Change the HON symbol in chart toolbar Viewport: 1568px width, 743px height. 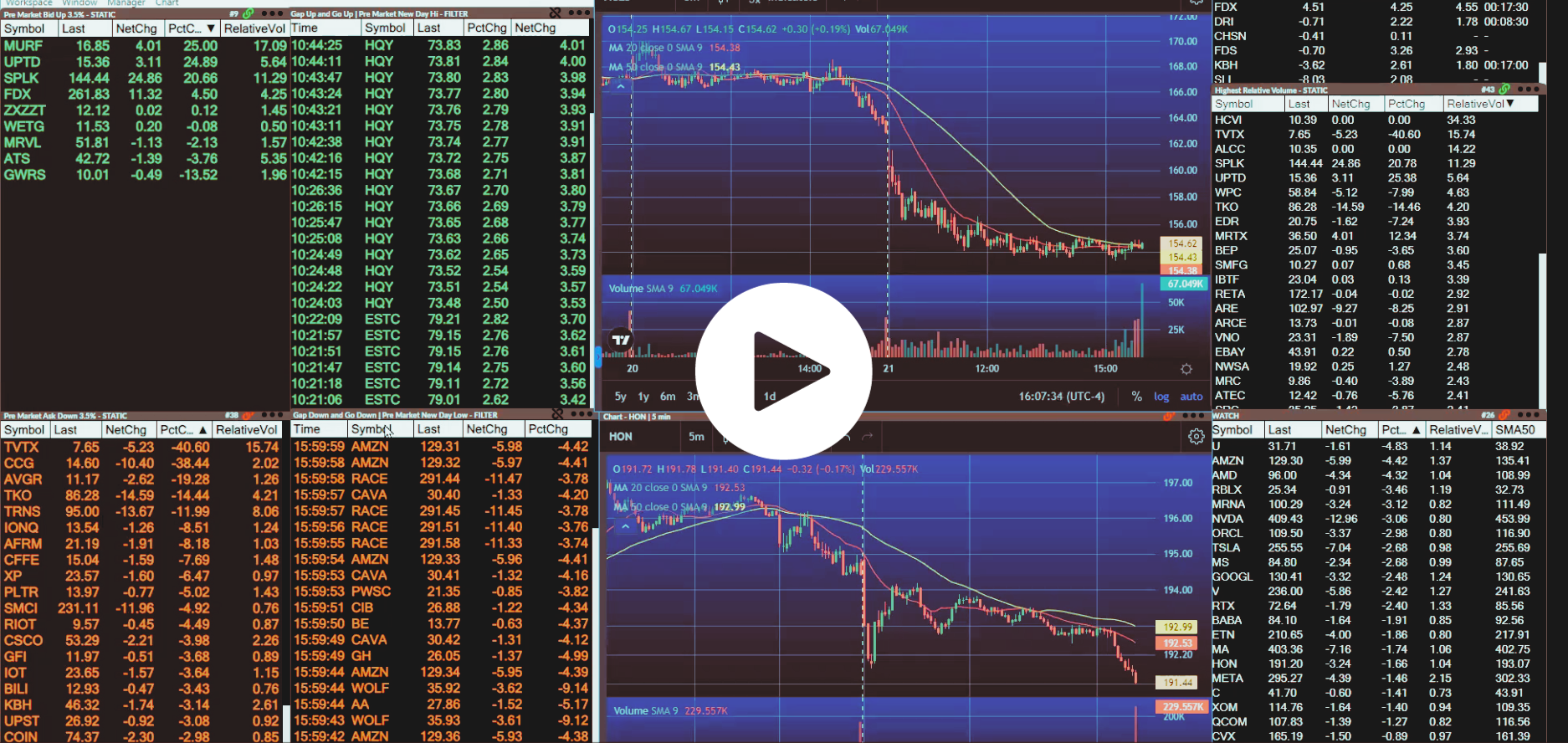pyautogui.click(x=621, y=436)
